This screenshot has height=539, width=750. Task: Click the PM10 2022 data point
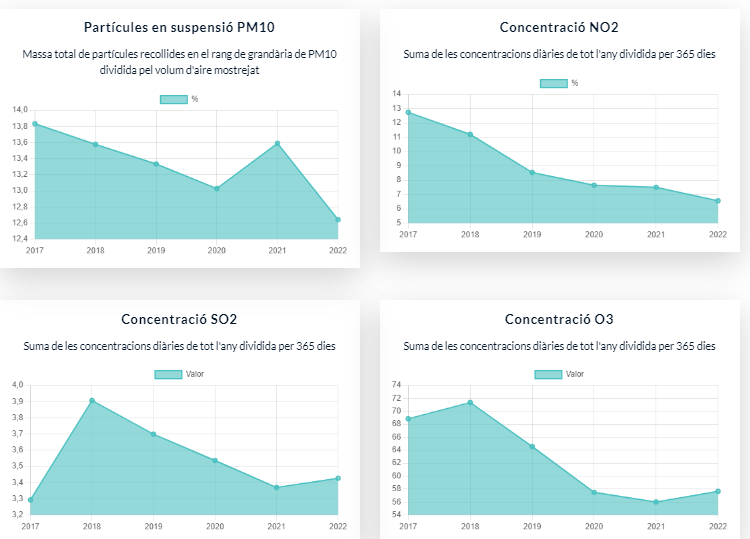pyautogui.click(x=338, y=220)
